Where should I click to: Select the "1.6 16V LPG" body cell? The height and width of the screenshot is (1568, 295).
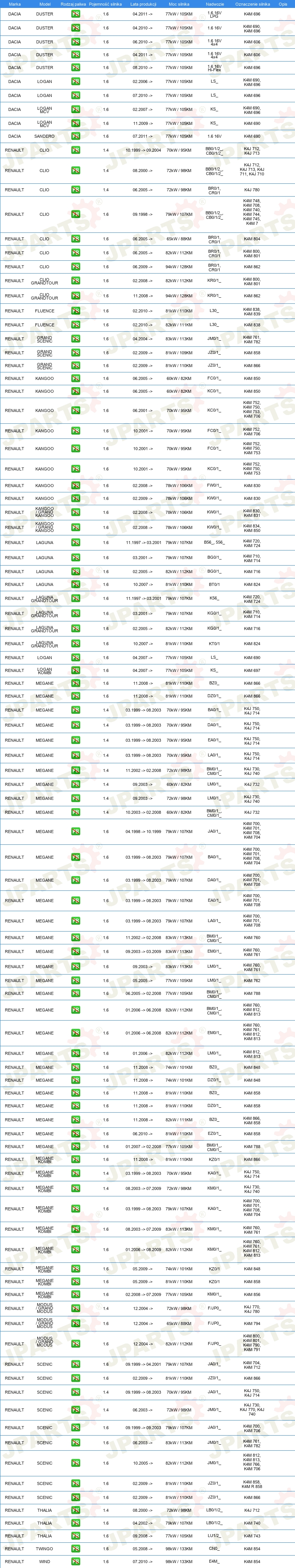click(214, 14)
